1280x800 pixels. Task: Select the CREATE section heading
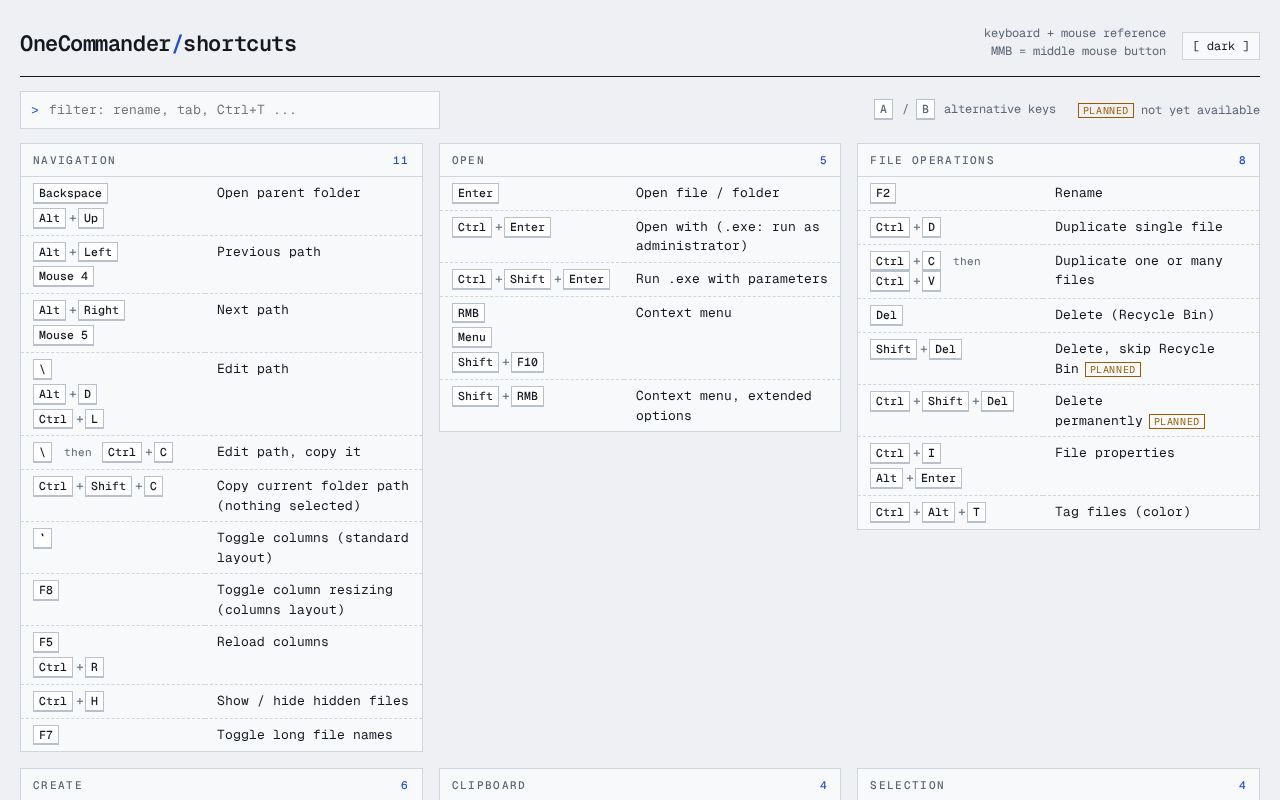(58, 785)
